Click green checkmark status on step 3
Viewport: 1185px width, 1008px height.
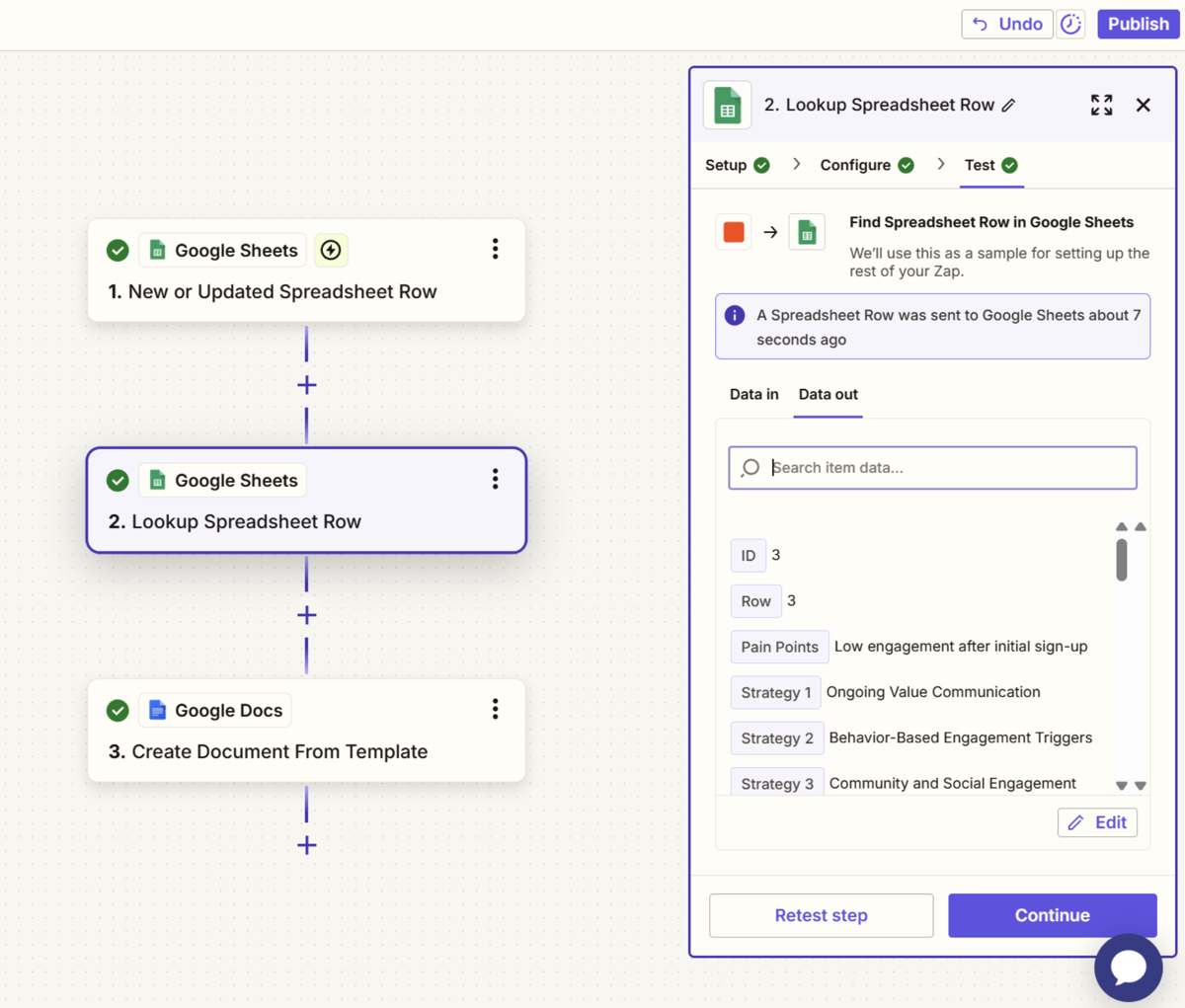tap(118, 710)
